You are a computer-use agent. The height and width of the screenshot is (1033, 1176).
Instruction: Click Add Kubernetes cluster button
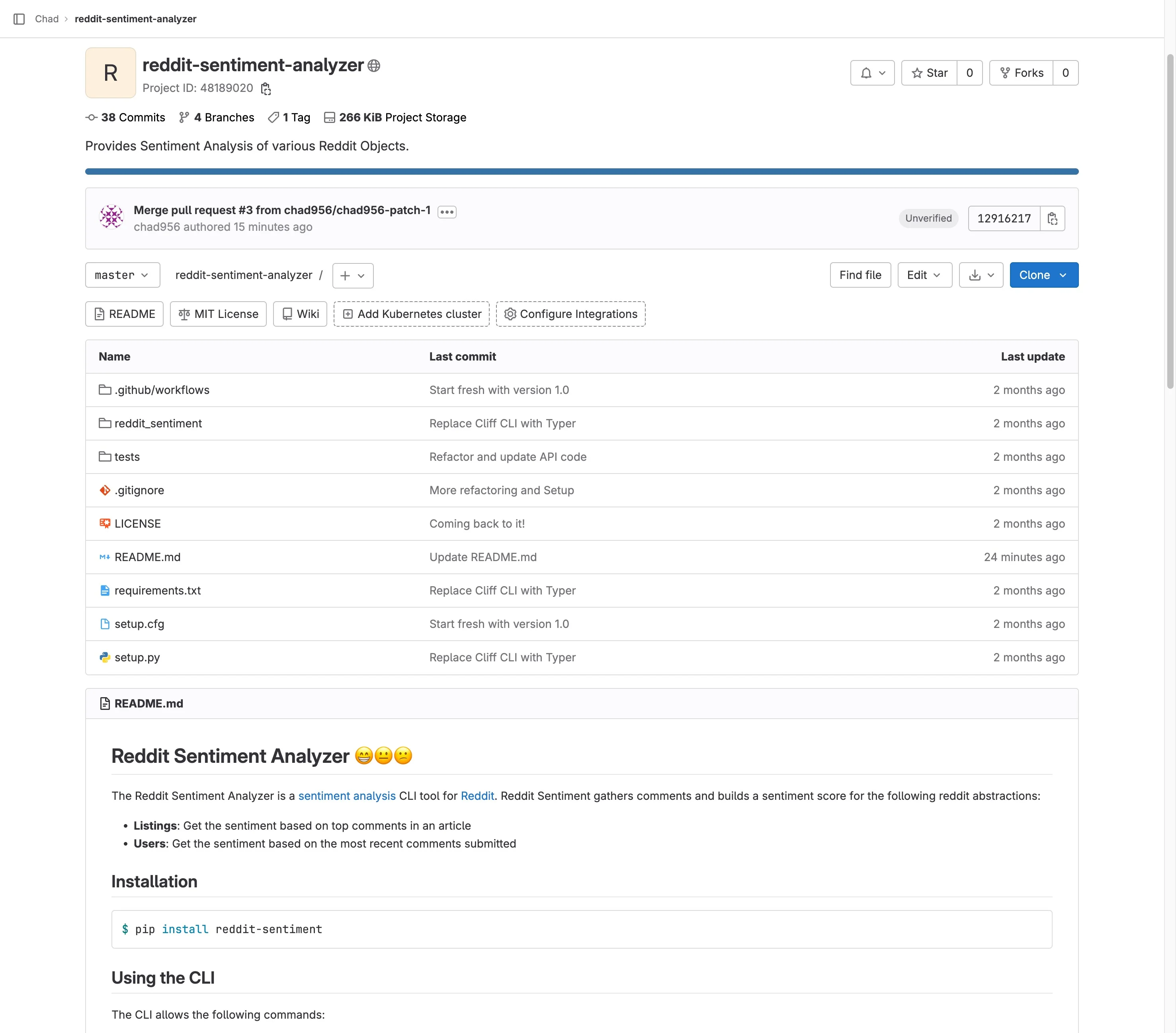(411, 314)
